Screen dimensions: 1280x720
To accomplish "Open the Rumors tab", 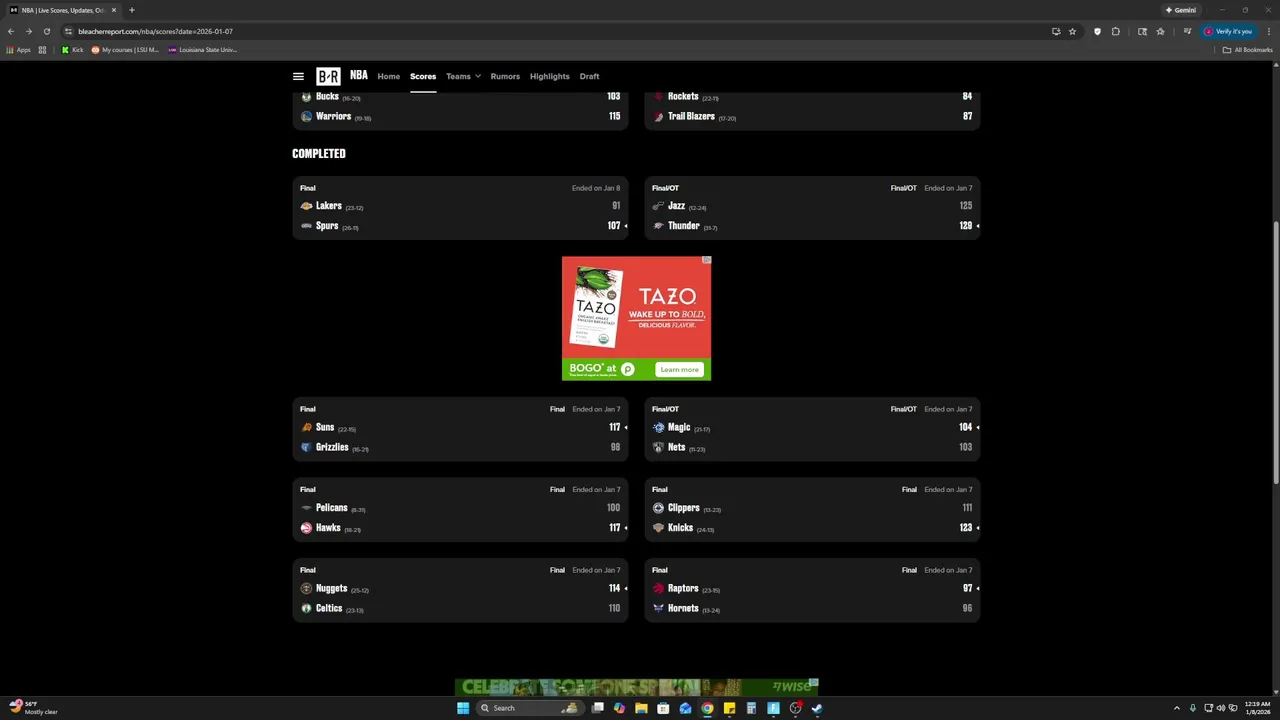I will [505, 76].
